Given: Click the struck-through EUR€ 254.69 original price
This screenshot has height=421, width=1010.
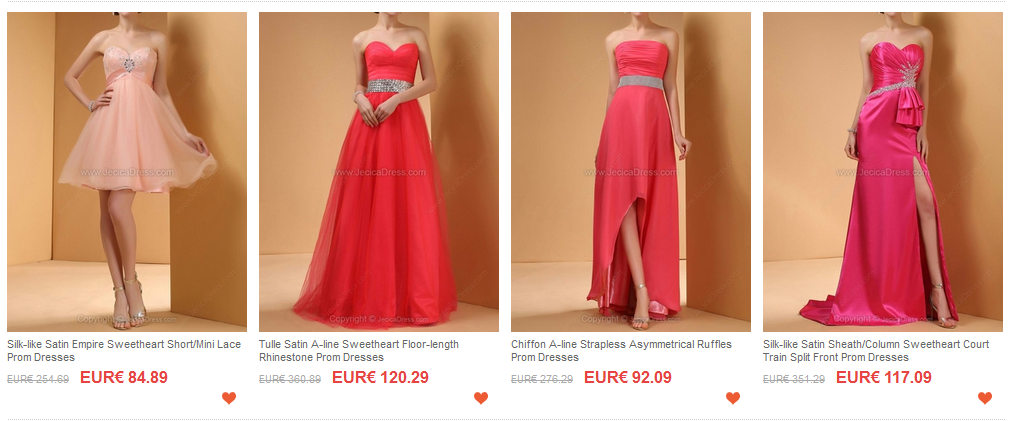Looking at the screenshot, I should (x=38, y=379).
